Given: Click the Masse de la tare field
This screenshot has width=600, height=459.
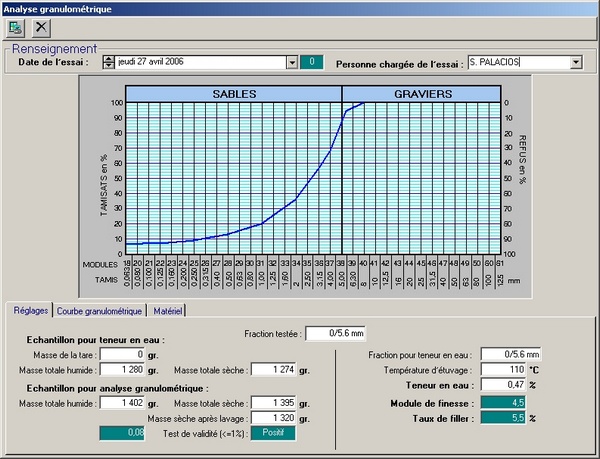Looking at the screenshot, I should (x=120, y=354).
